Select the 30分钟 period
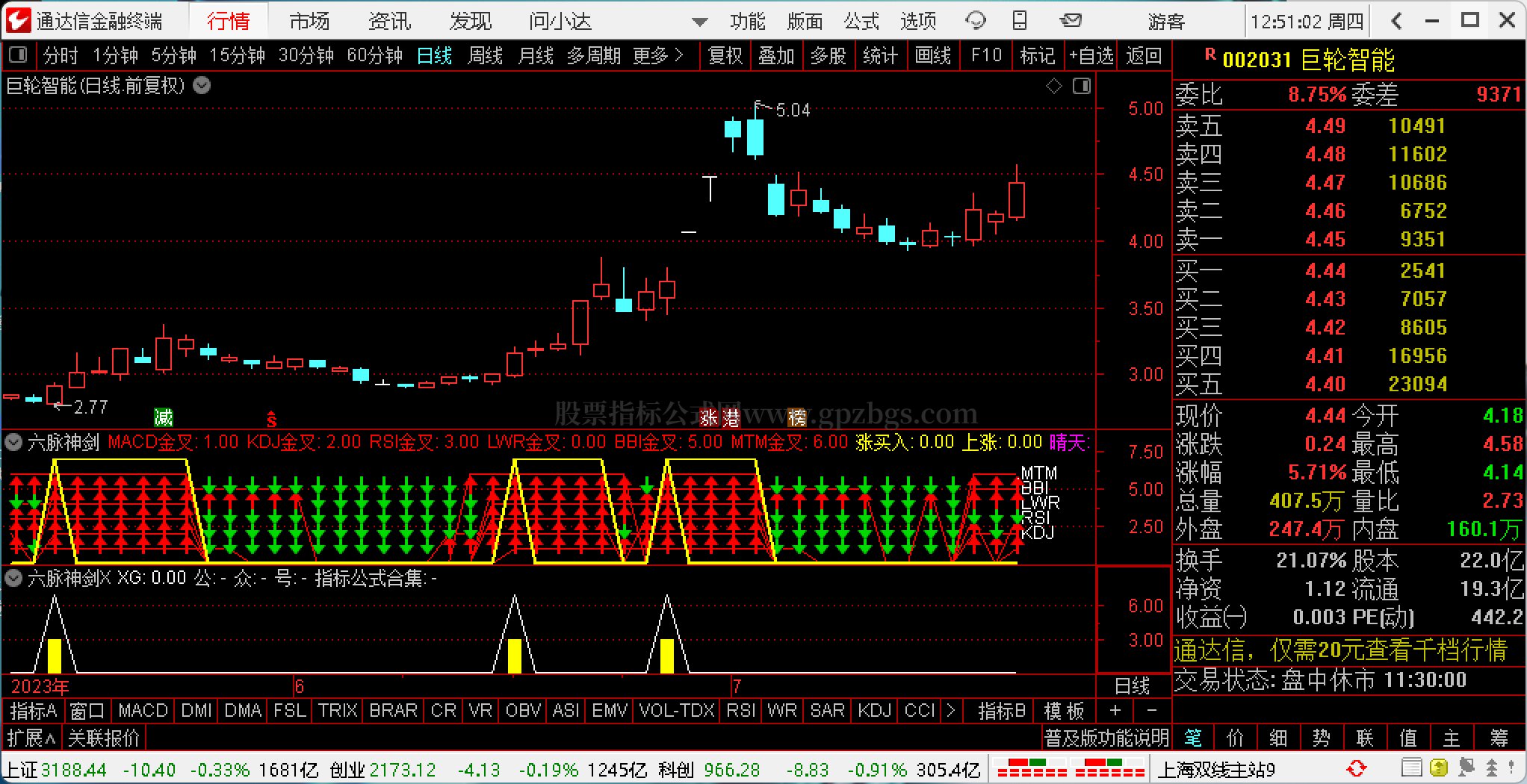Viewport: 1527px width, 784px height. pyautogui.click(x=306, y=55)
